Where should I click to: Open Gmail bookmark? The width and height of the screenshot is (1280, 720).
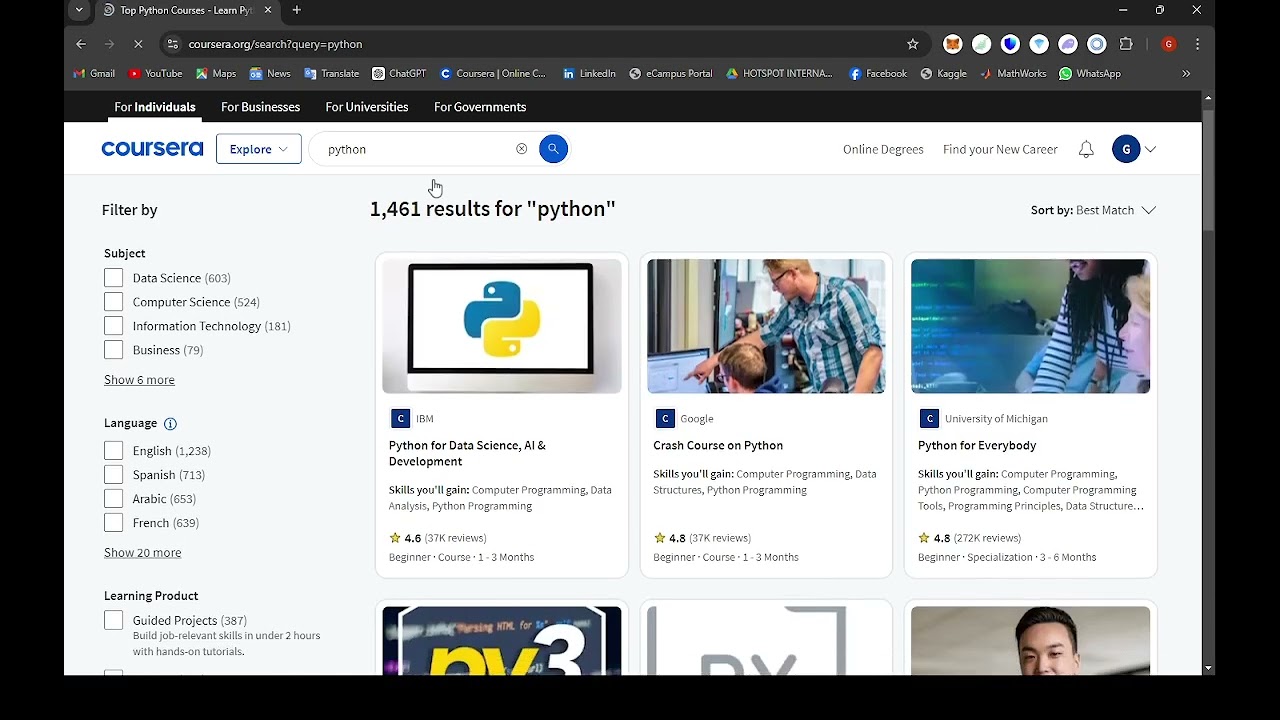point(94,73)
